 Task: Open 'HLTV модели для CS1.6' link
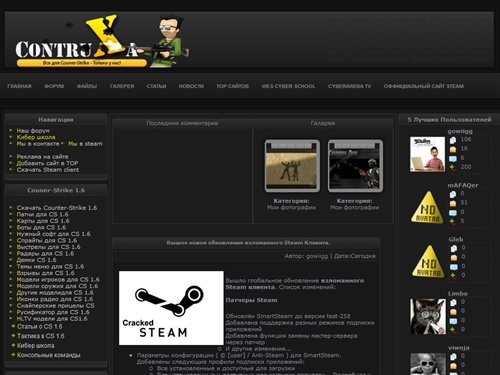(52, 319)
